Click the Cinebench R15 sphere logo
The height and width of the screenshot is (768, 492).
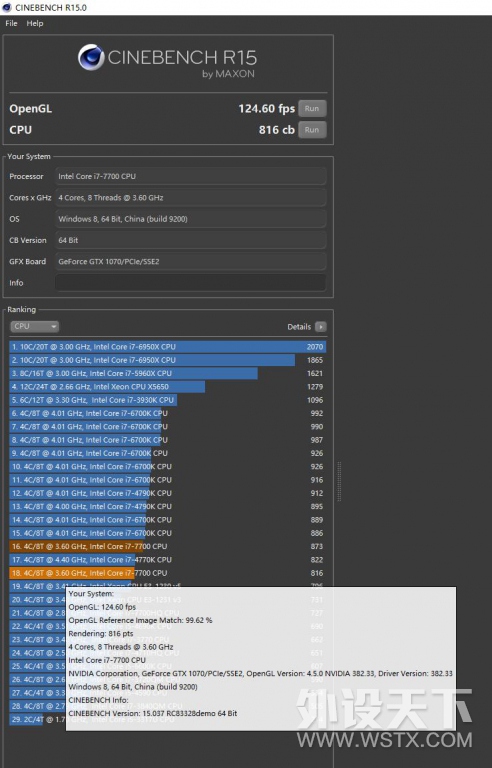91,57
